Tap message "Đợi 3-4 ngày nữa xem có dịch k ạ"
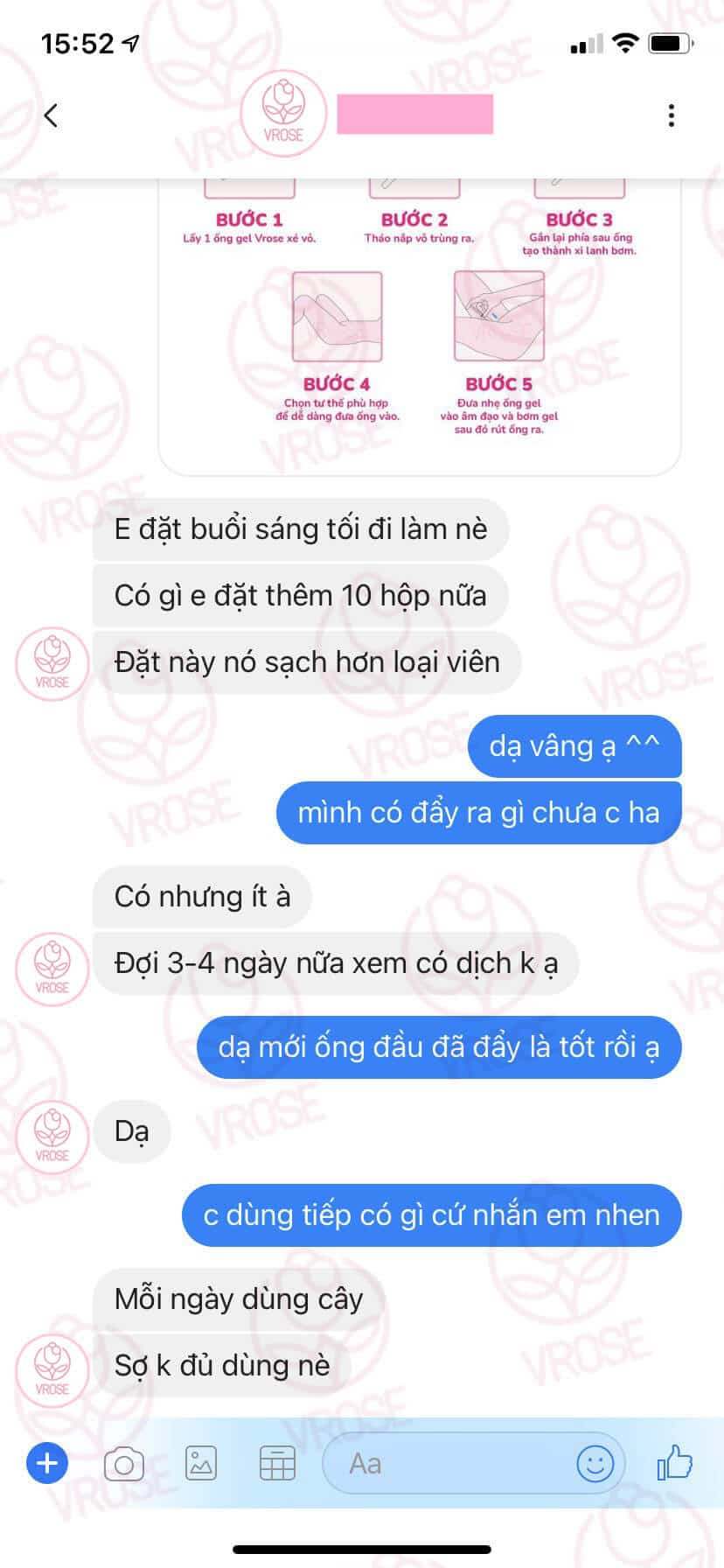The height and width of the screenshot is (1568, 724). (x=336, y=963)
